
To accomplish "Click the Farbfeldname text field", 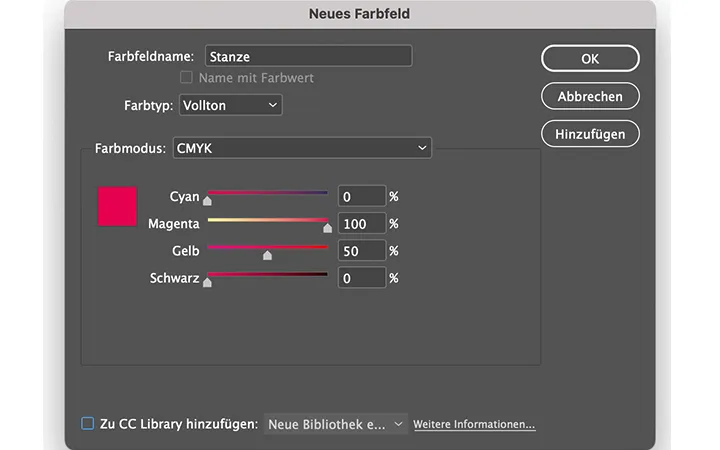I will click(308, 57).
